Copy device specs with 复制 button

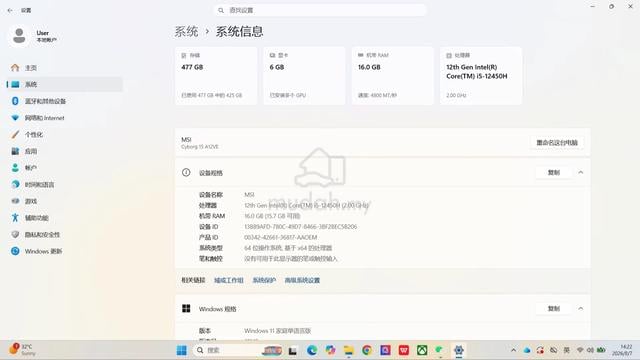[553, 173]
